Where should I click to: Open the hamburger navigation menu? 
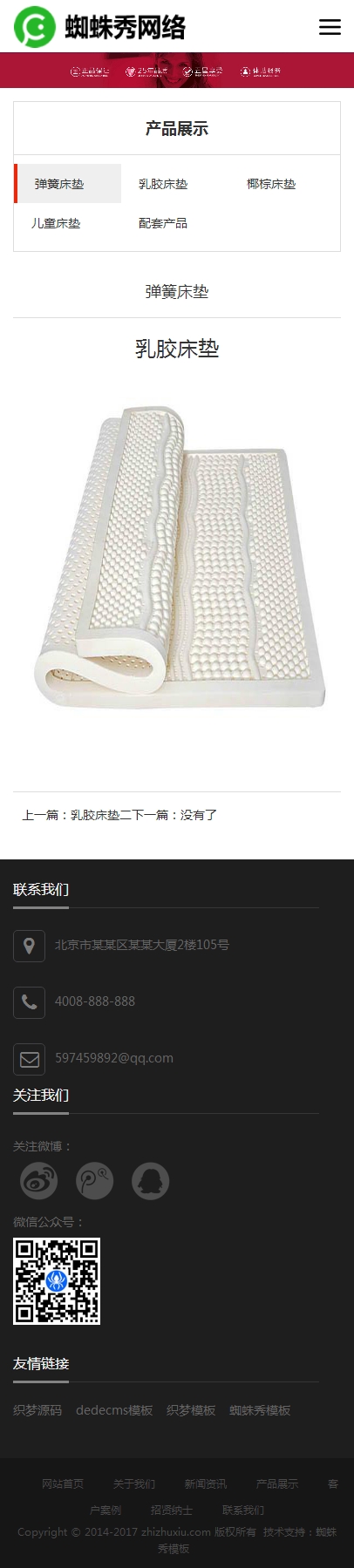click(x=330, y=27)
